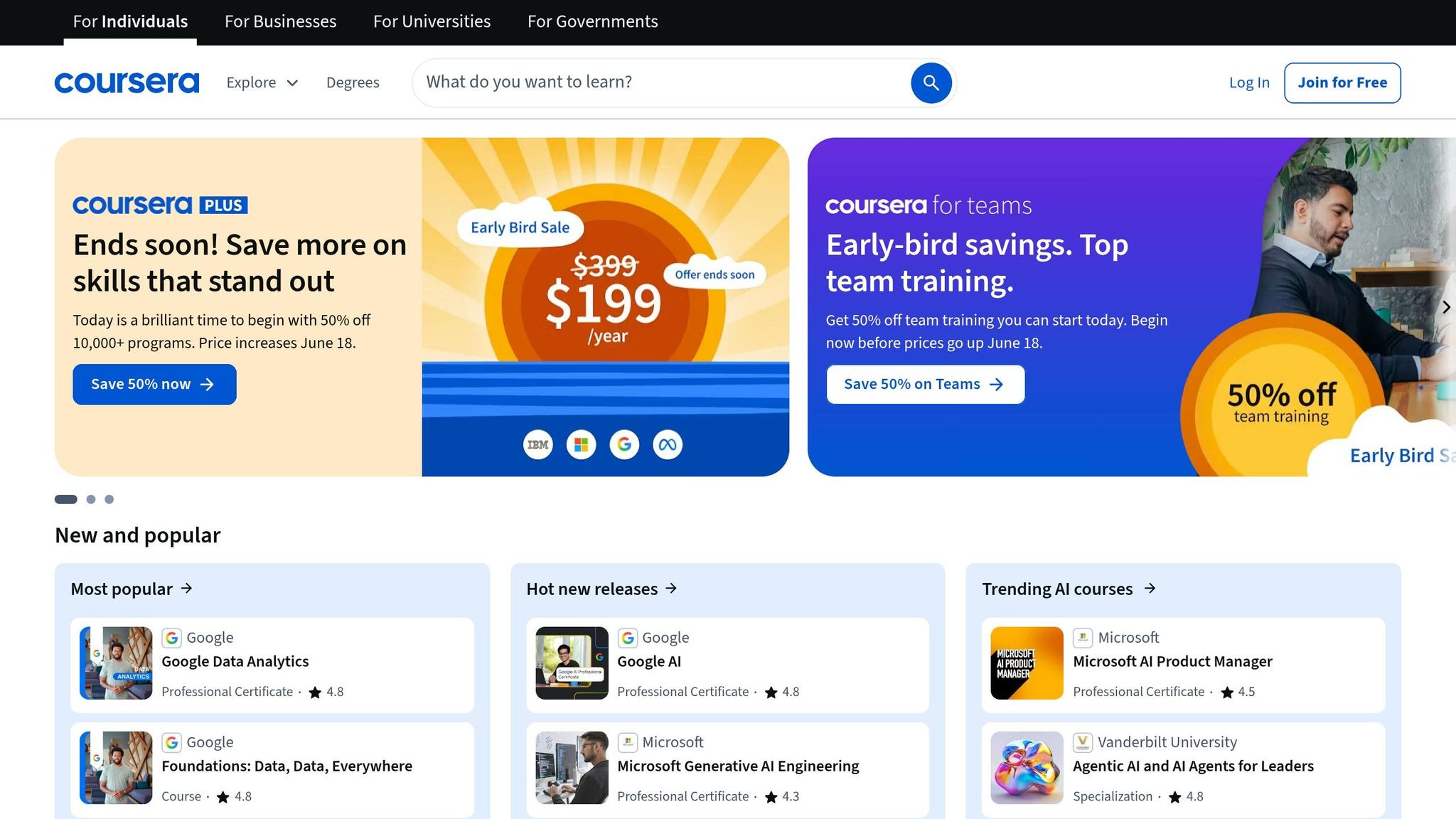1456x819 pixels.
Task: Expand the Explore dropdown menu
Action: point(262,82)
